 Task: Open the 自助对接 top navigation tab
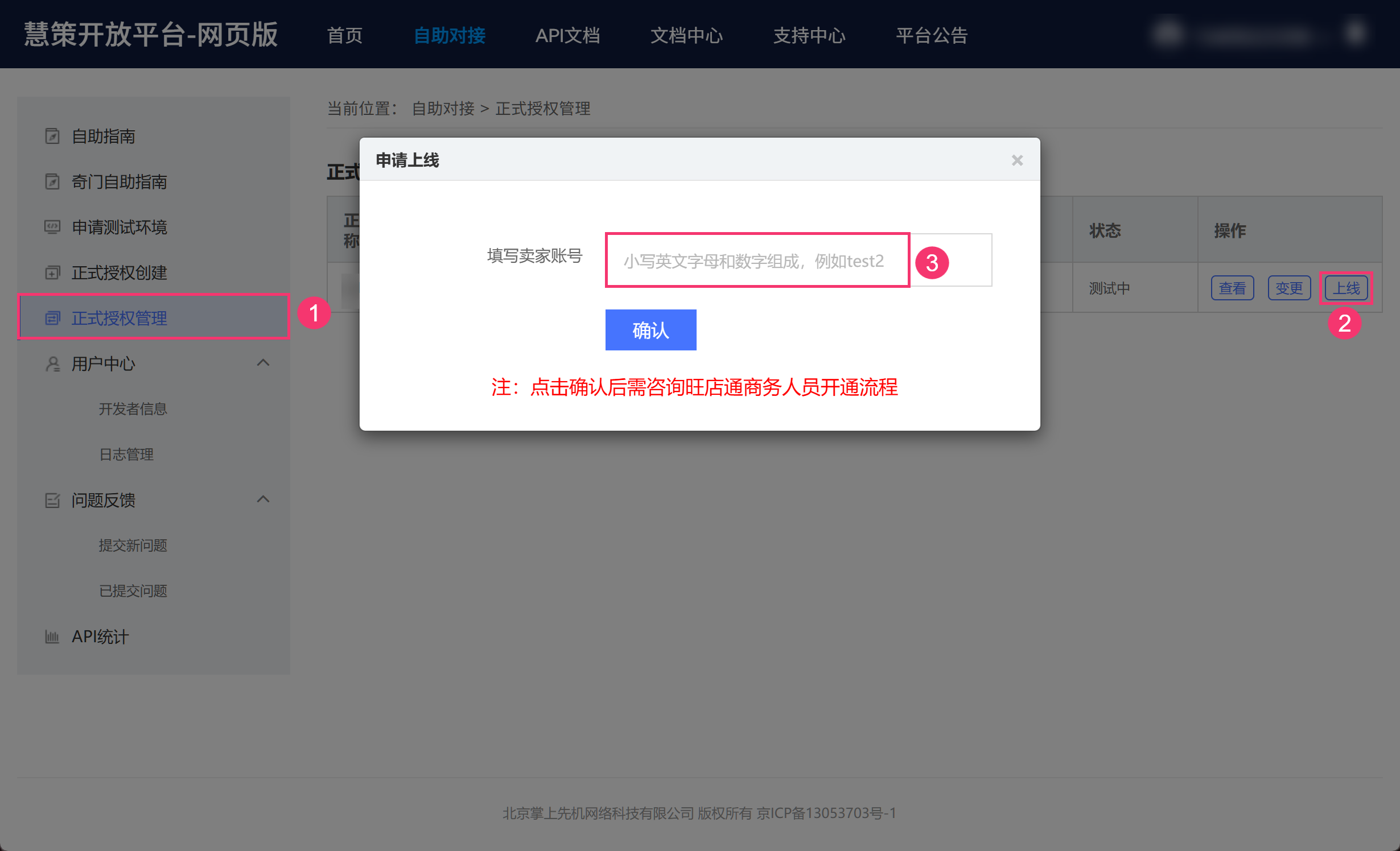pyautogui.click(x=449, y=35)
